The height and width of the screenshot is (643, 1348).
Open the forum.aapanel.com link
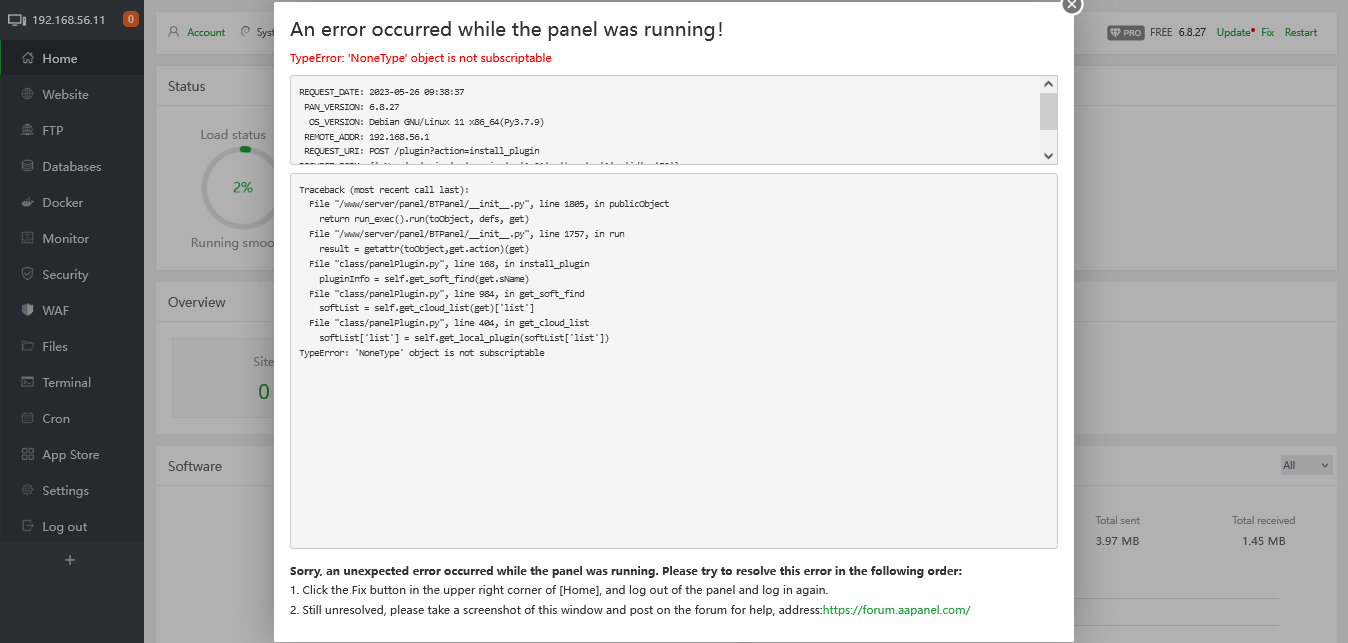click(896, 609)
